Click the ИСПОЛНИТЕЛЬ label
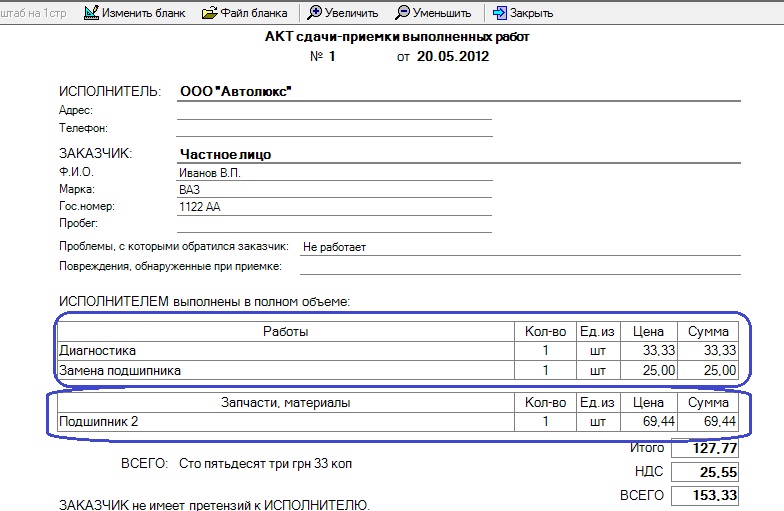 110,92
